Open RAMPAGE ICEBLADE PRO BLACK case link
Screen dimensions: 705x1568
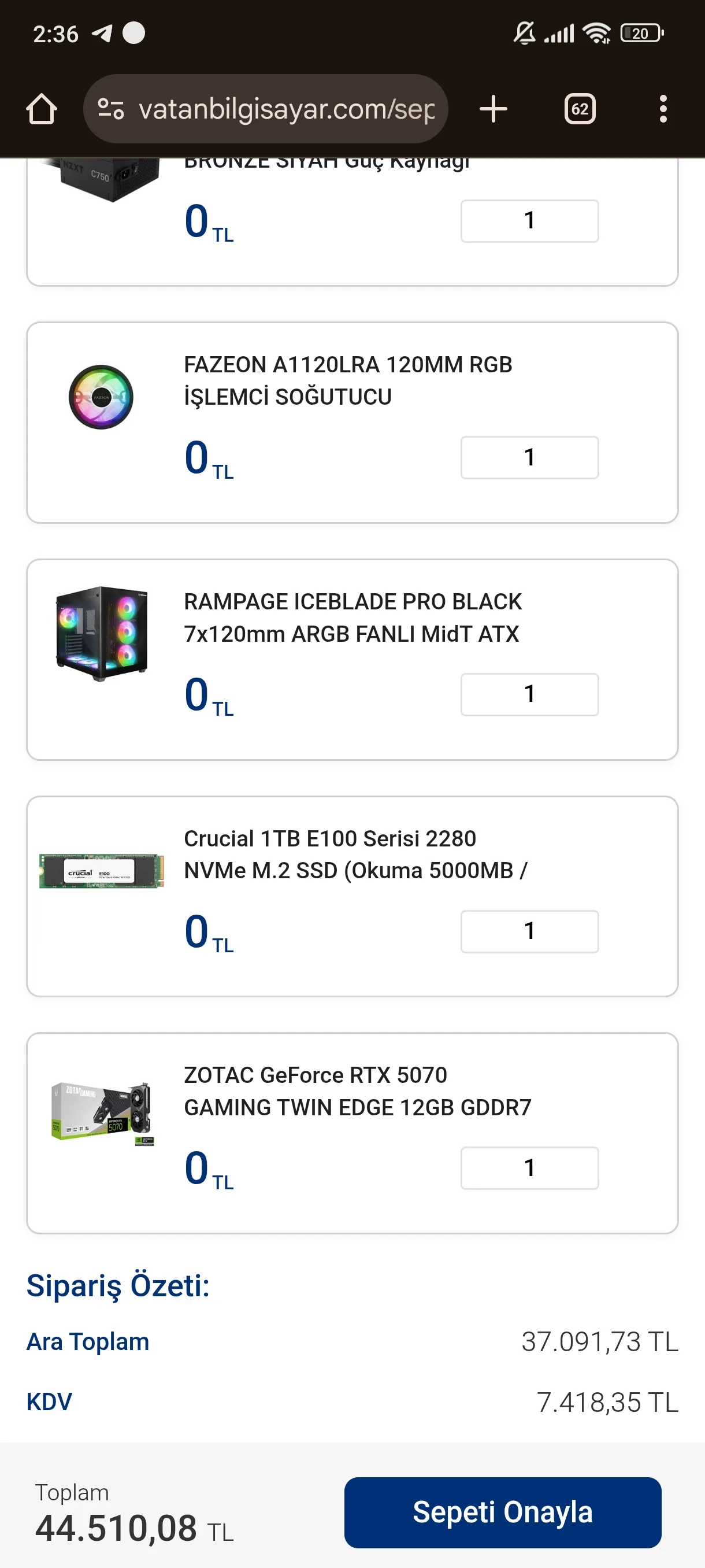coord(353,617)
